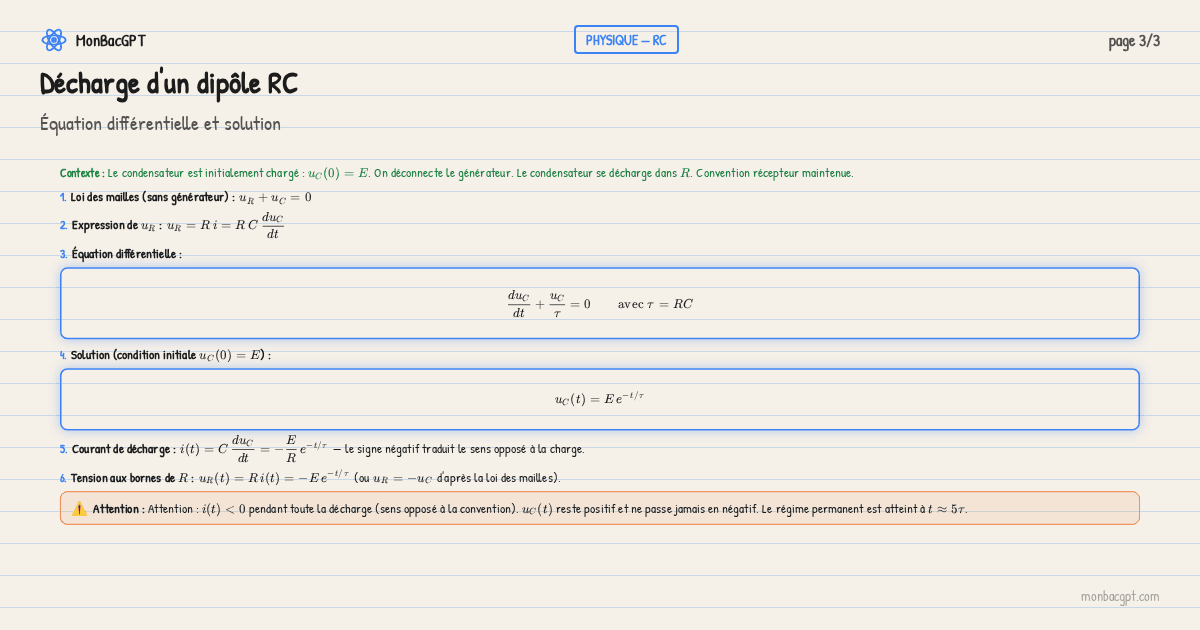The height and width of the screenshot is (630, 1200).
Task: Select step 1 Loi des mailles
Action: (152, 197)
